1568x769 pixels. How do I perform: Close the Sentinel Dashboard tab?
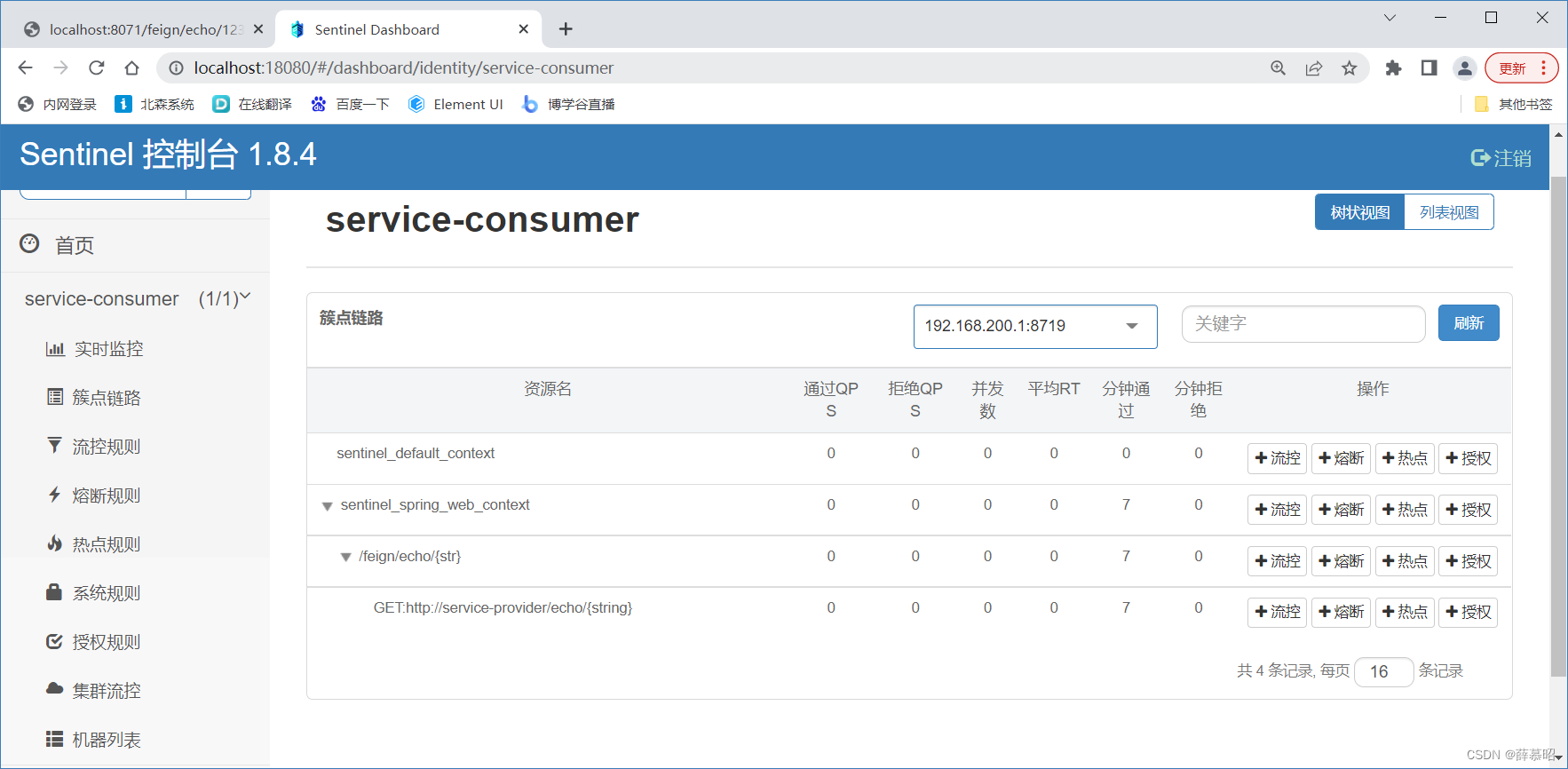tap(523, 29)
